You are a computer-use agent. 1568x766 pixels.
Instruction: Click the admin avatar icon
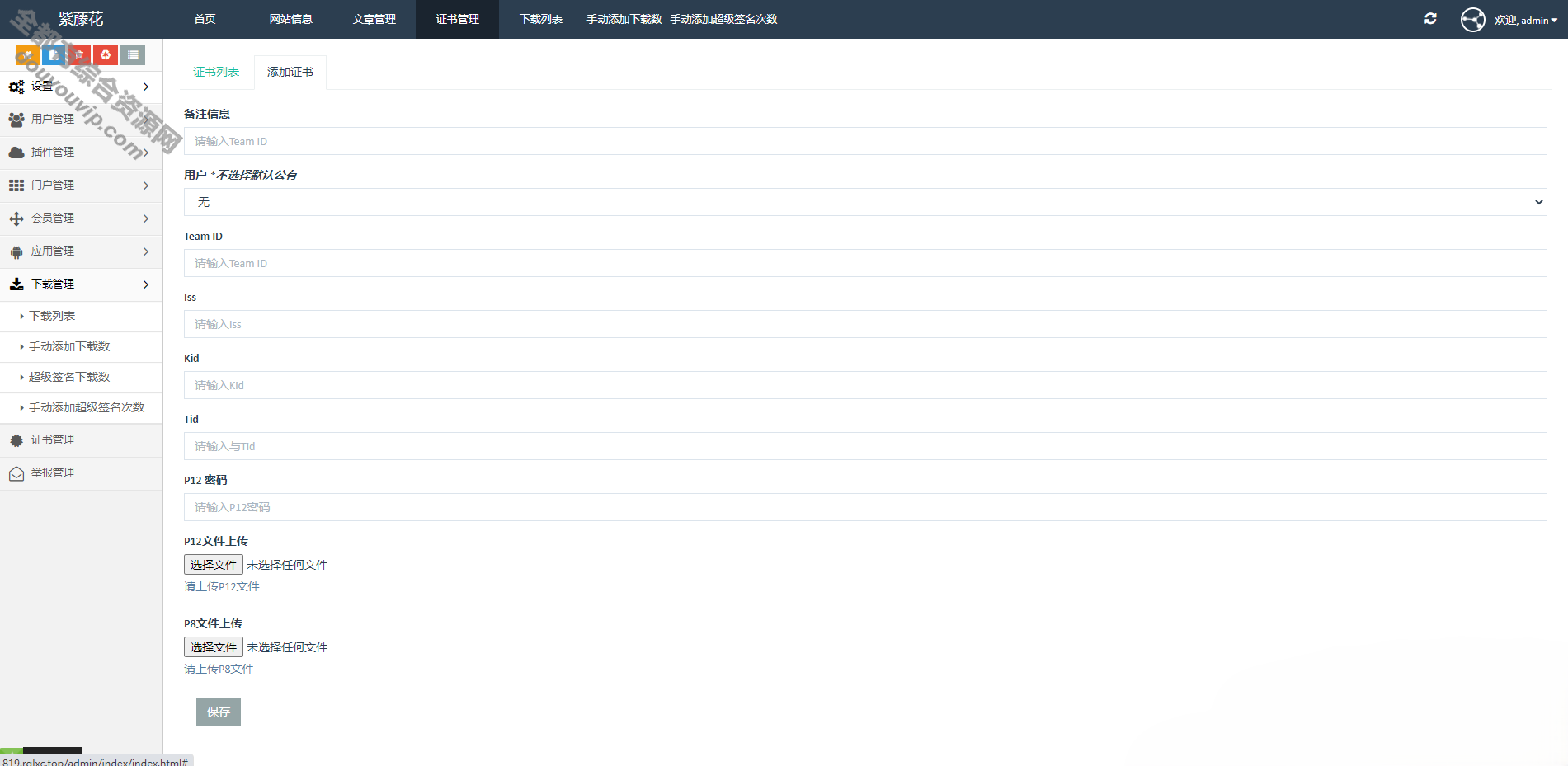pyautogui.click(x=1473, y=19)
